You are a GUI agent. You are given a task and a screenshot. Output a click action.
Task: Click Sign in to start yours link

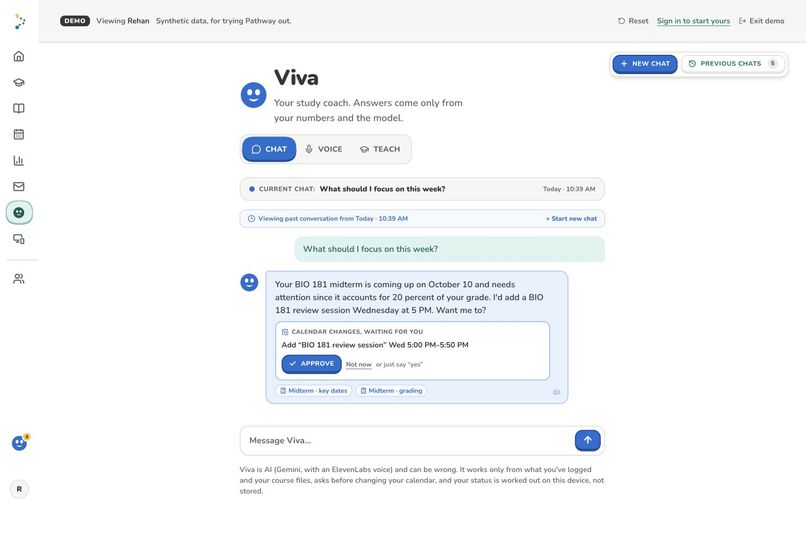pyautogui.click(x=693, y=21)
